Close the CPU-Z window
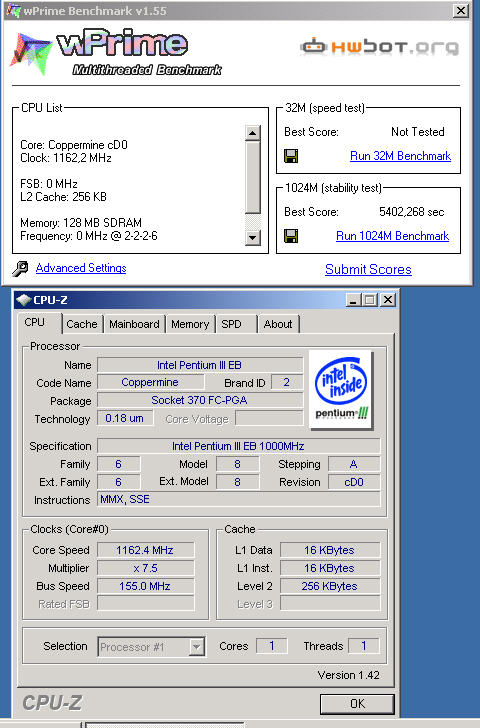This screenshot has width=480, height=728. coord(388,300)
